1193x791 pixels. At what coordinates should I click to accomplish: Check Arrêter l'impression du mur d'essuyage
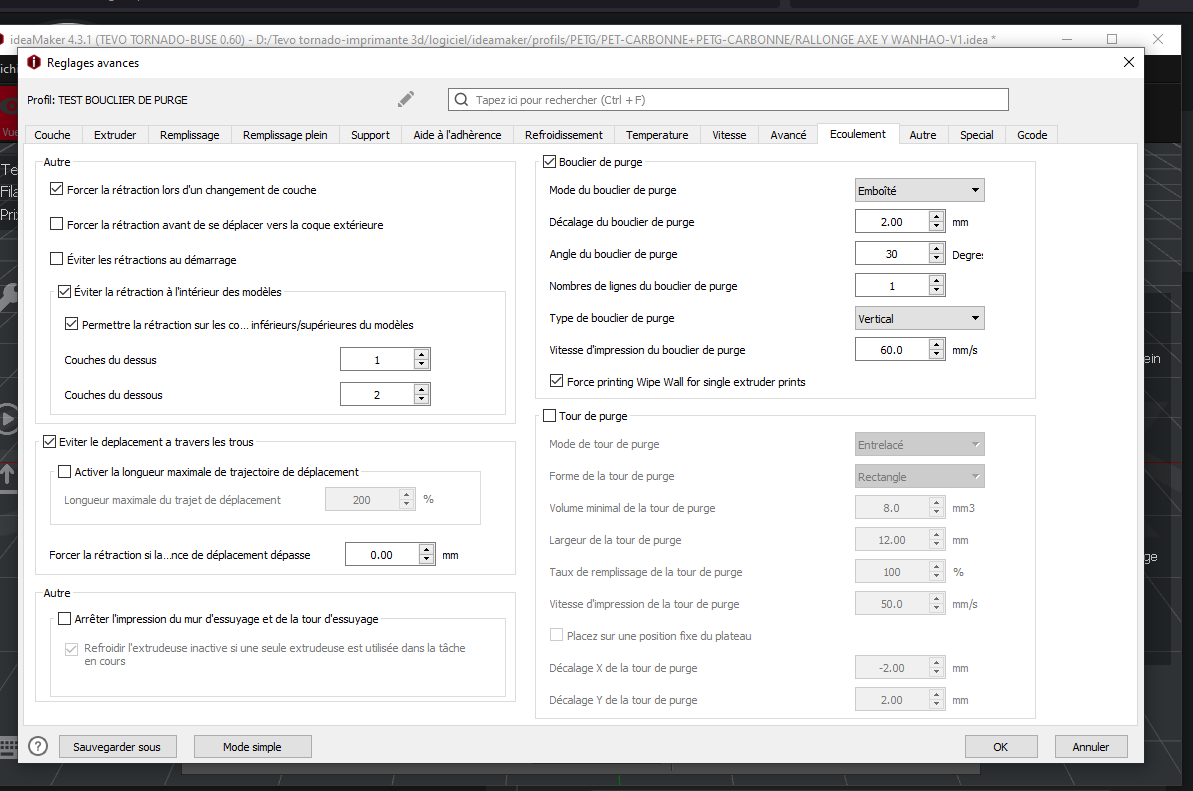[65, 618]
